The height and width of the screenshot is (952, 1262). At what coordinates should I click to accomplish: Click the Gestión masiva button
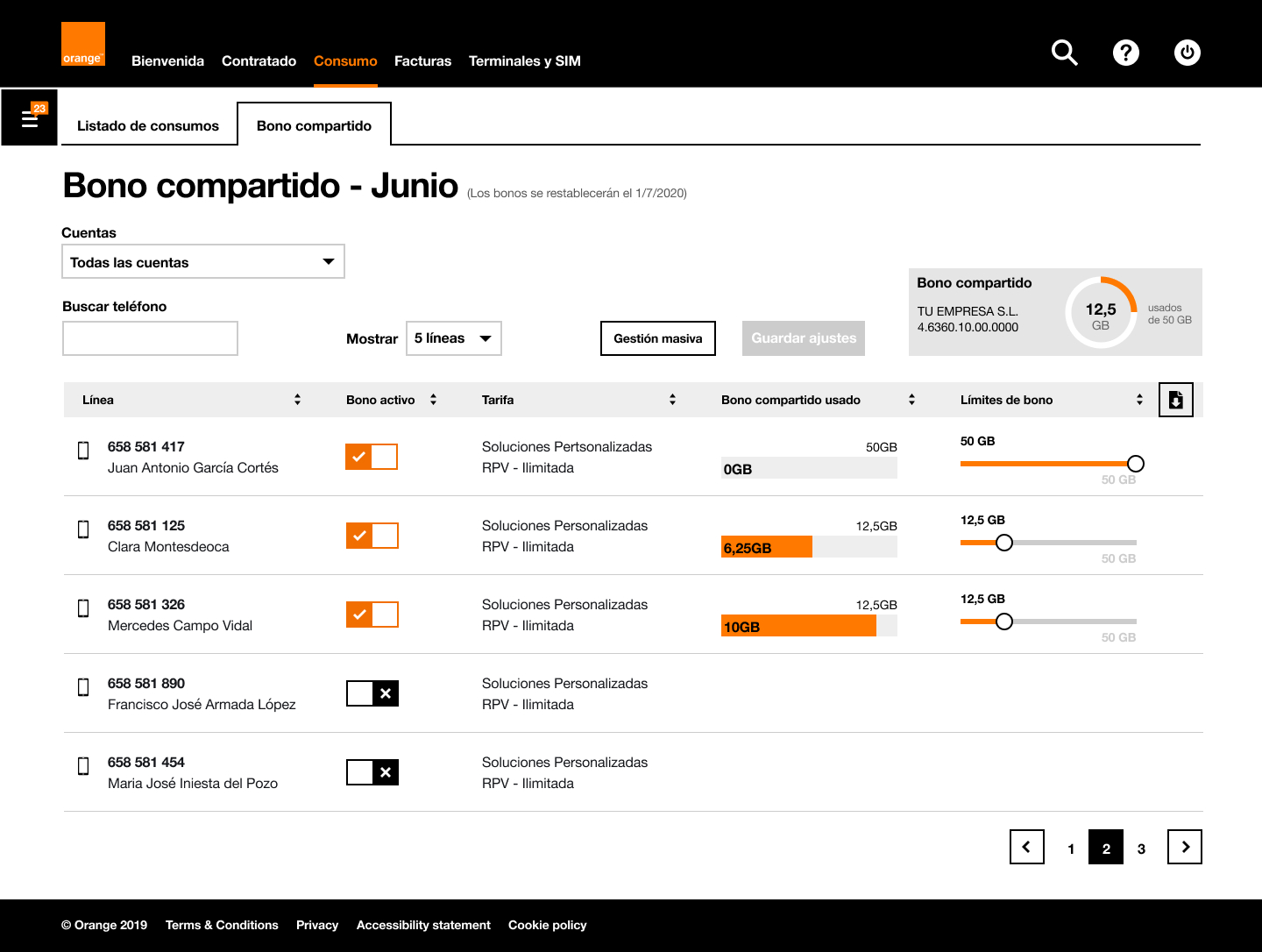(x=657, y=338)
